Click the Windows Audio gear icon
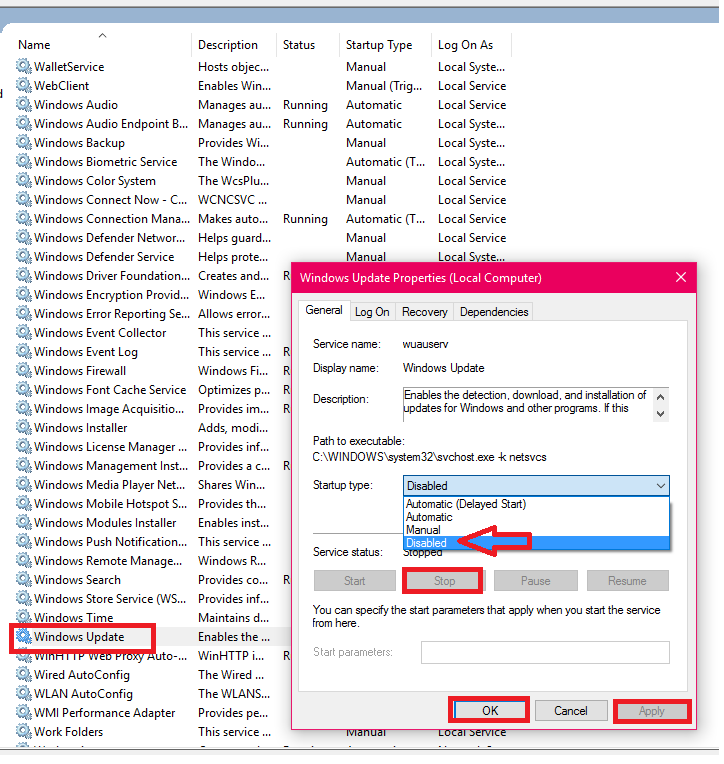Image resolution: width=724 pixels, height=764 pixels. (x=23, y=104)
